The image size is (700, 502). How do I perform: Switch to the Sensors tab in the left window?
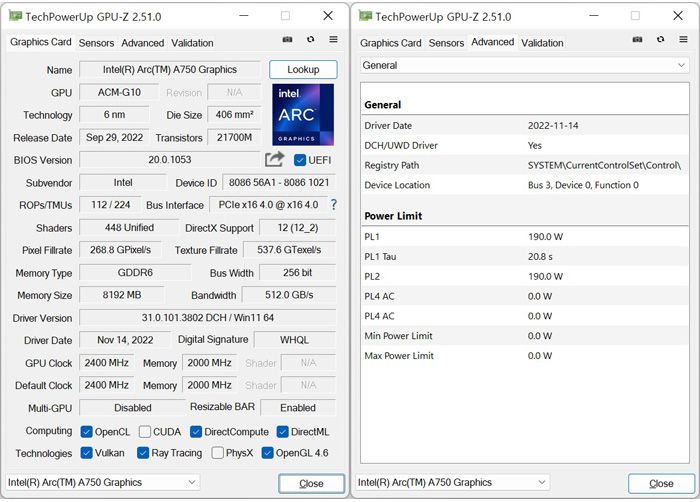(x=96, y=43)
